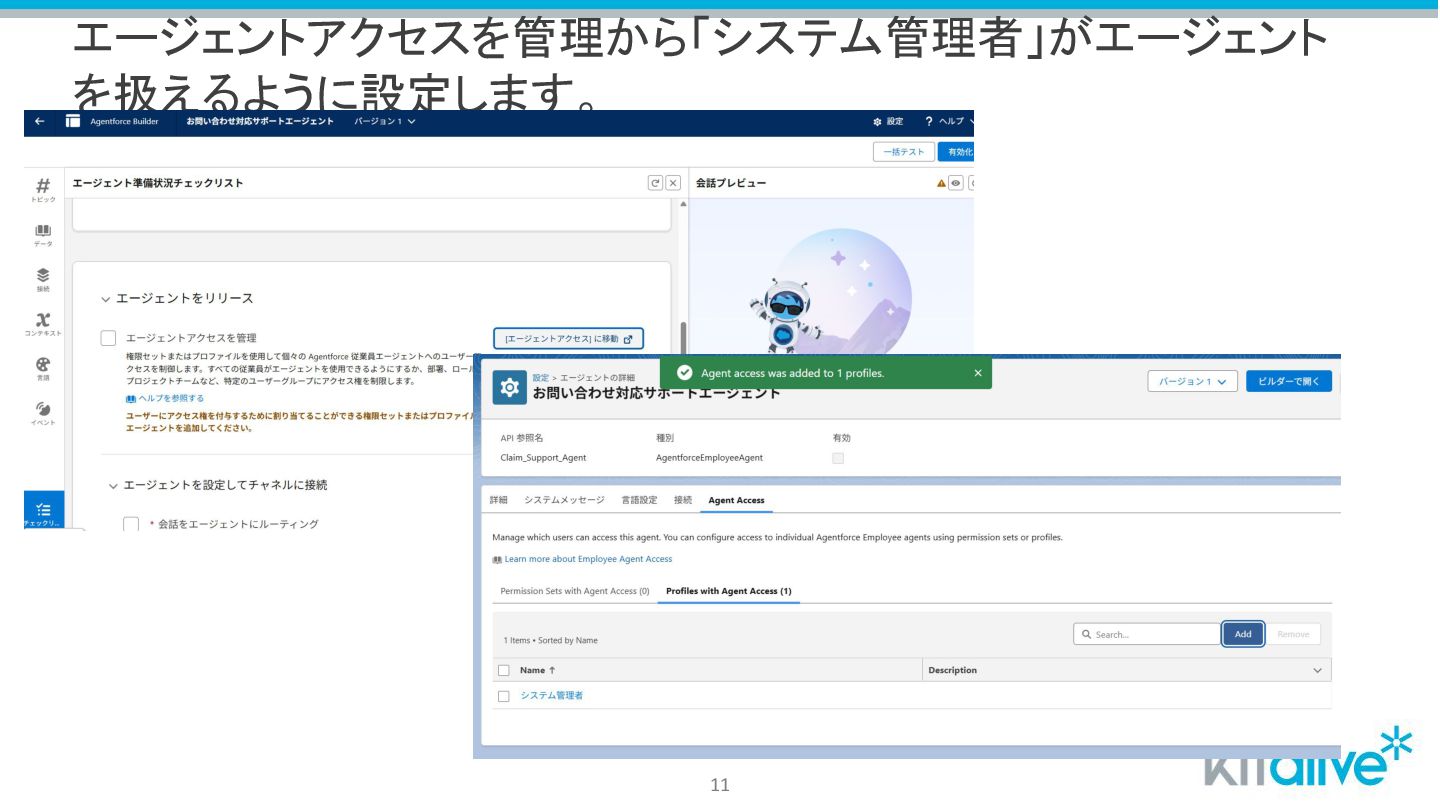This screenshot has width=1440, height=810.
Task: Click the 設定 breadcrumb link
Action: [541, 377]
